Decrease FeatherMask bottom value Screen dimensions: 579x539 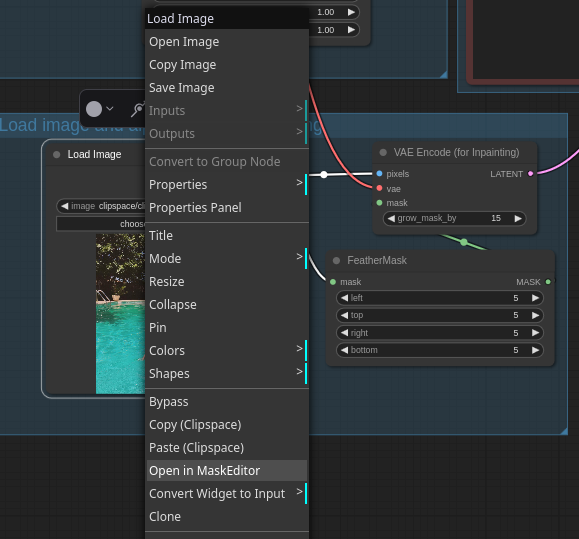tap(345, 350)
